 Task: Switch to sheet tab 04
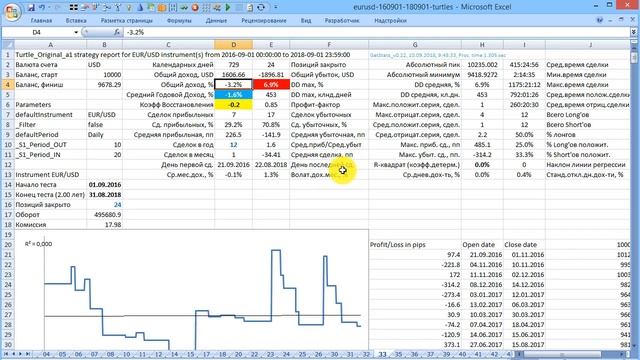point(46,354)
